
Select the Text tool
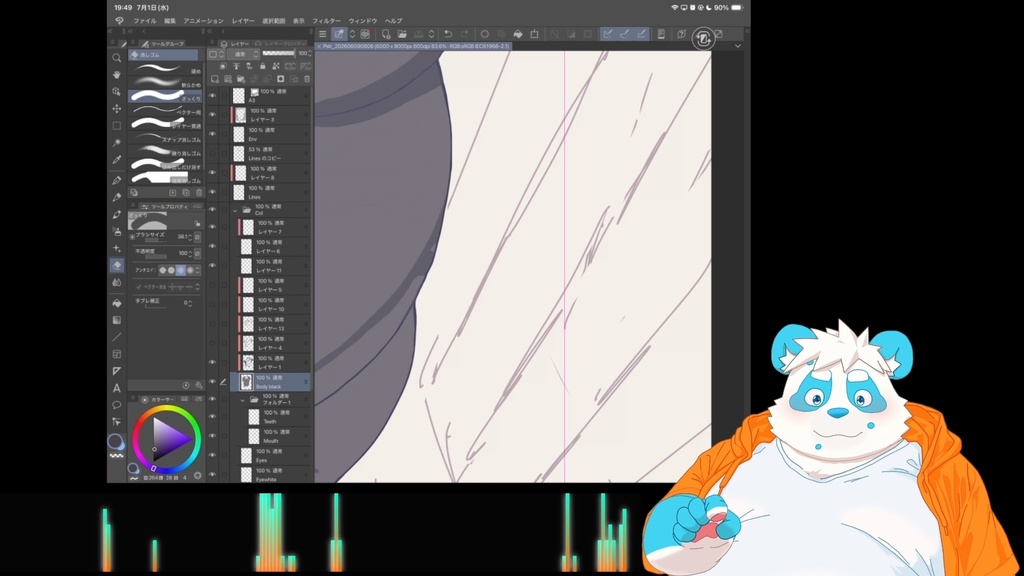117,388
